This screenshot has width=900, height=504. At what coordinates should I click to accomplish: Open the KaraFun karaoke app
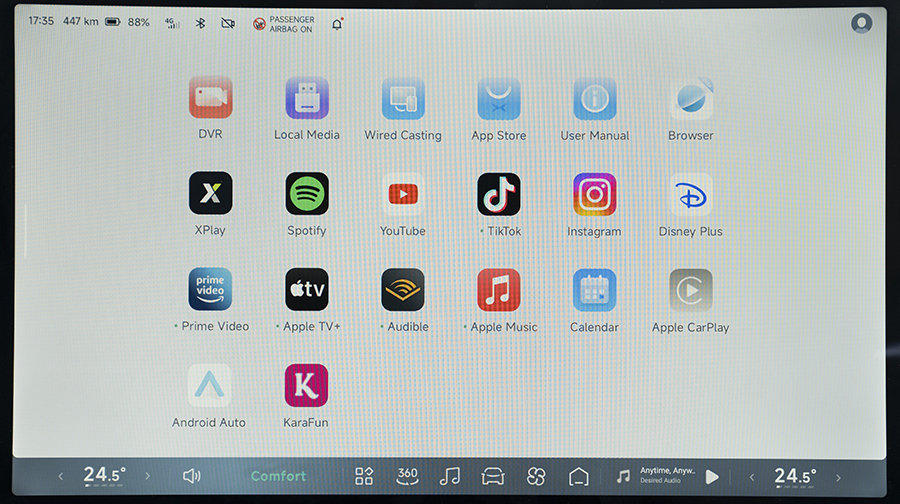[x=306, y=386]
